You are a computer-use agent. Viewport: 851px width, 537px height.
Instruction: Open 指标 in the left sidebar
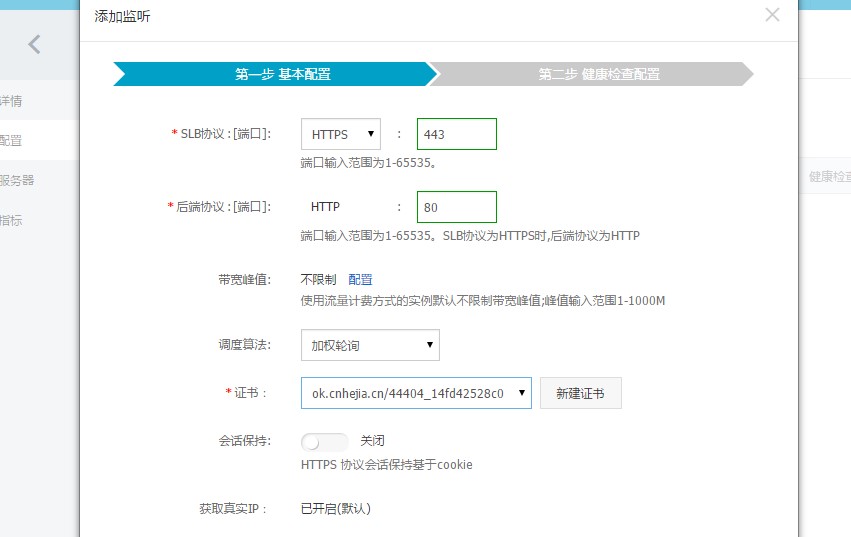click(12, 220)
